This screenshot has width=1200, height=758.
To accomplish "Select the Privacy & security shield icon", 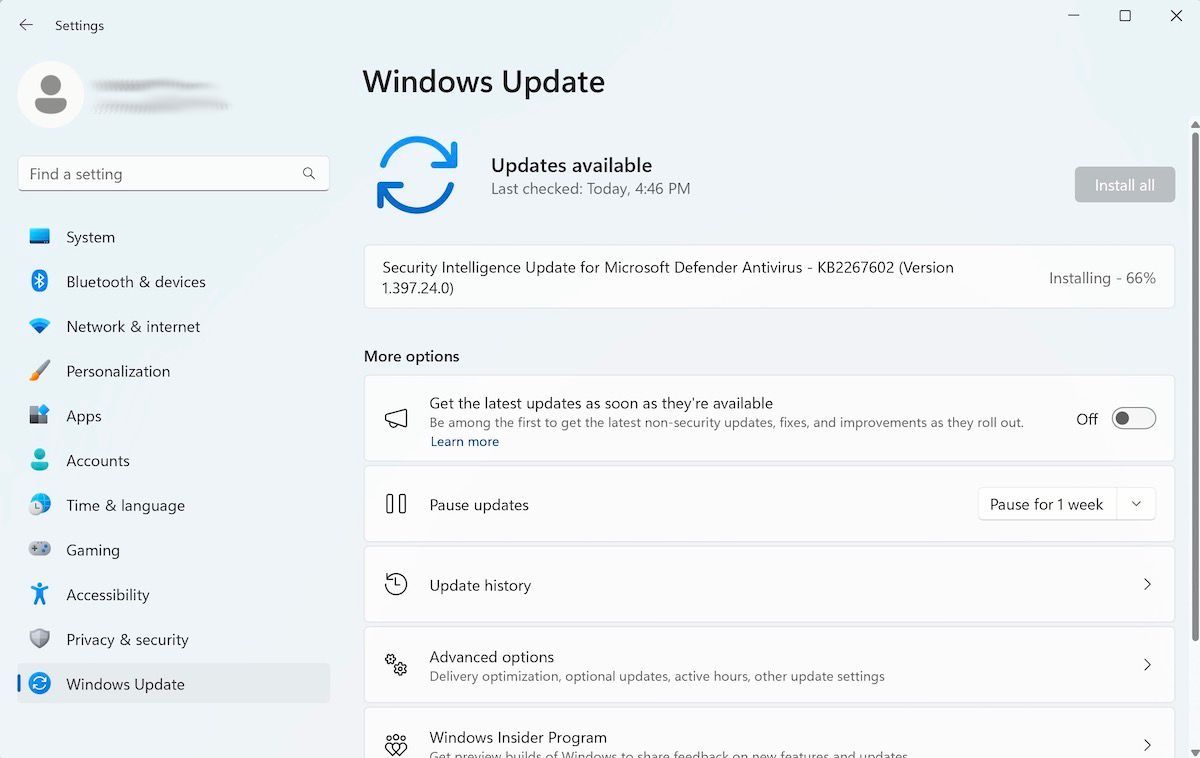I will (x=40, y=639).
